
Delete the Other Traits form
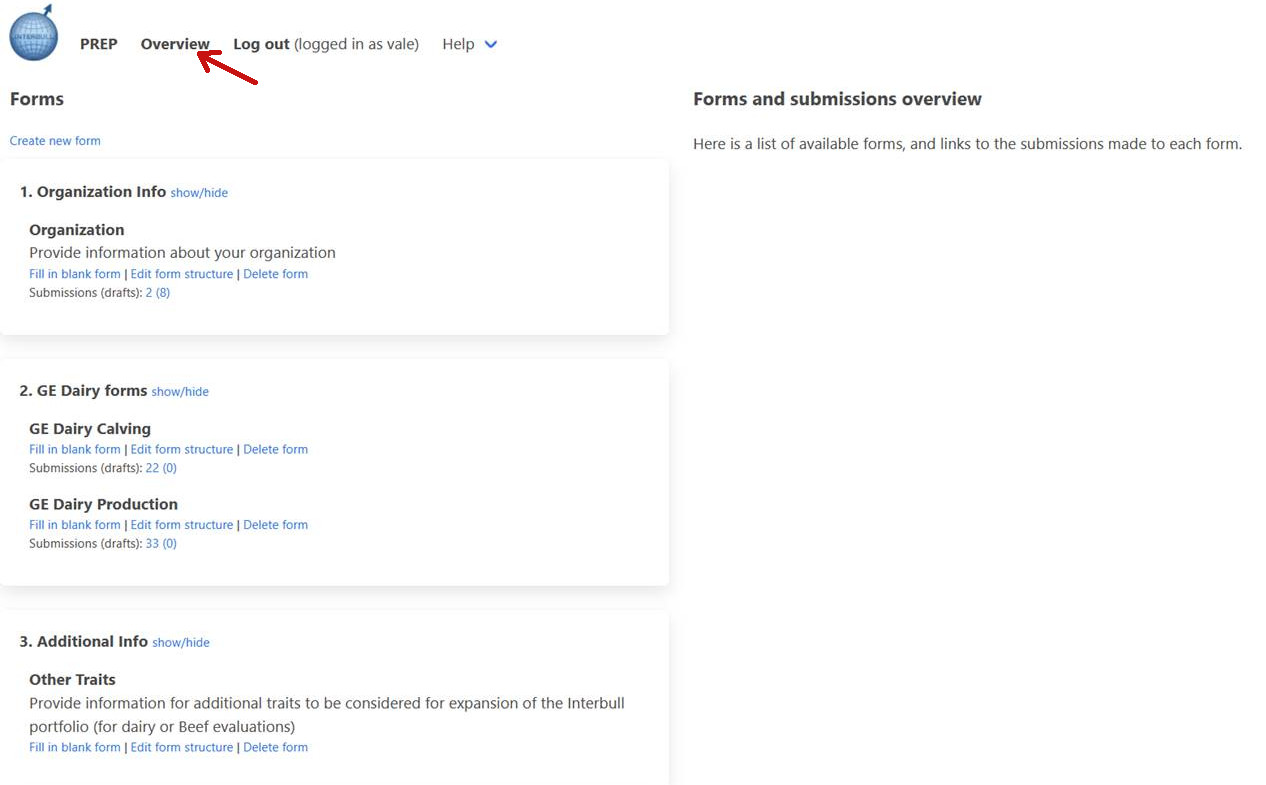click(x=275, y=747)
